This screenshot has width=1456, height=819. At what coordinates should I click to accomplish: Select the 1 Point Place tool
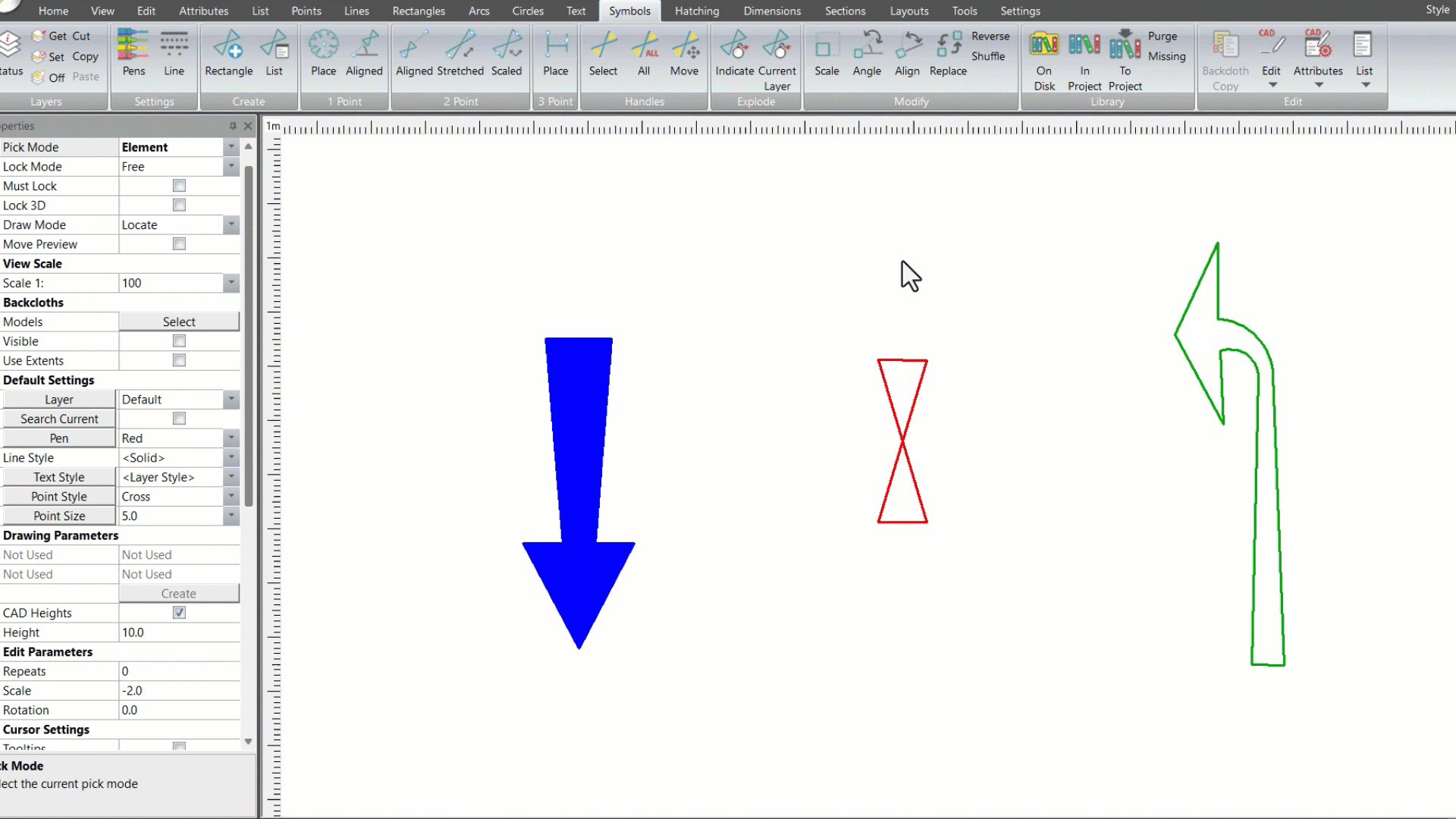pyautogui.click(x=323, y=53)
